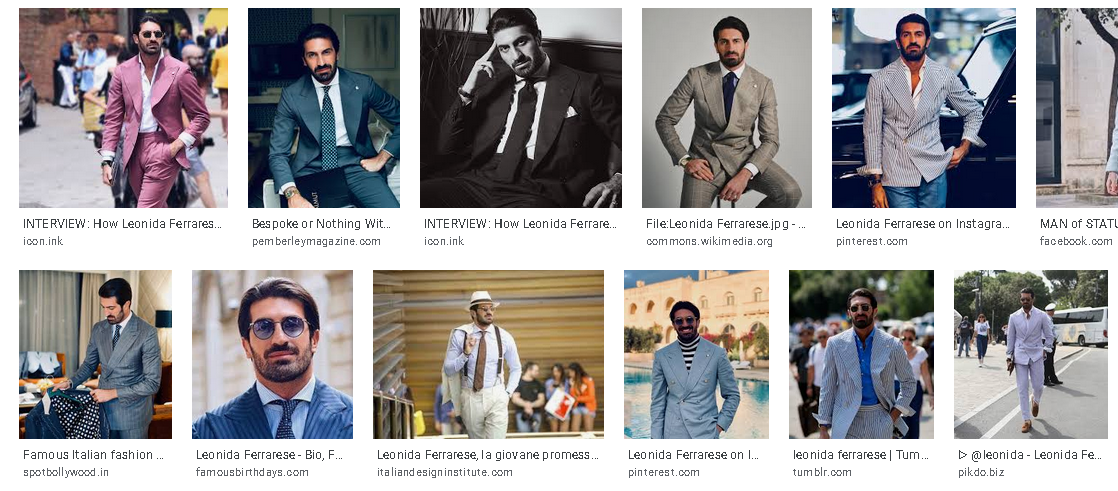Click the 'Famous Italian fashion' title link

coord(93,455)
